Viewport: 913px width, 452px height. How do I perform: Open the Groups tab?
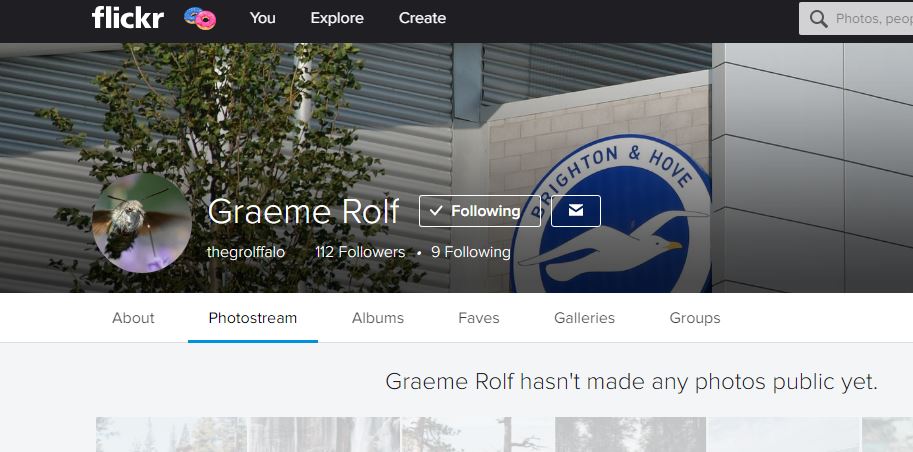click(695, 318)
